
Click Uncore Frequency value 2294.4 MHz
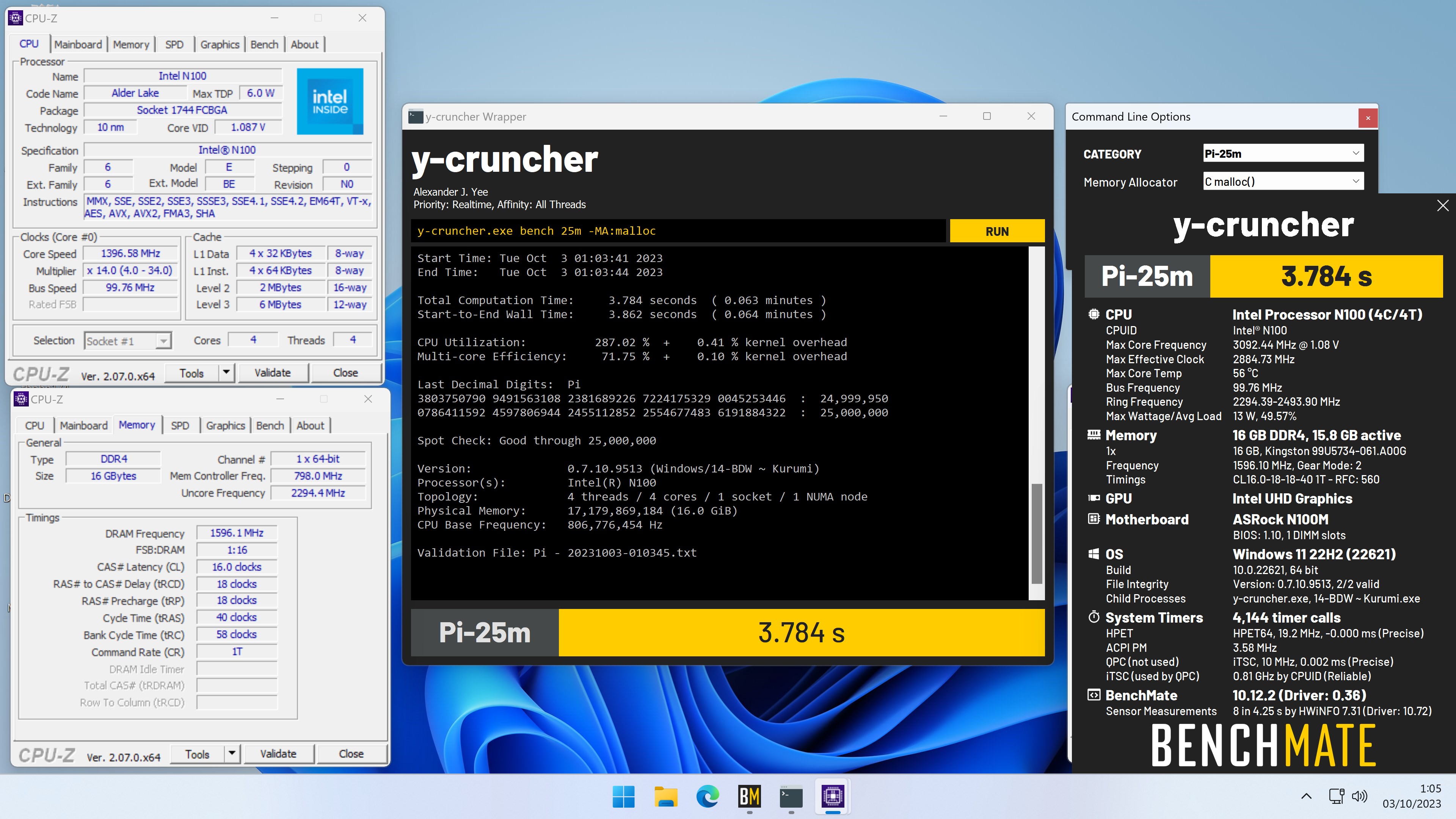pos(318,493)
